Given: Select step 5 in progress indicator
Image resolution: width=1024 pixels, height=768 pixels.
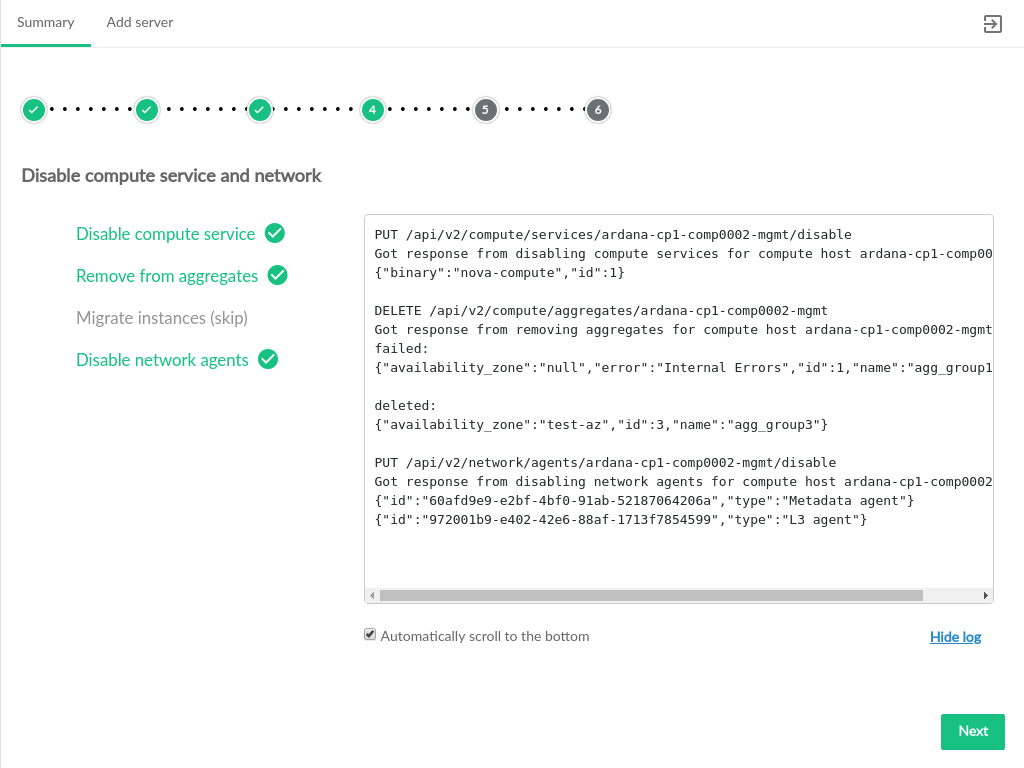Looking at the screenshot, I should [485, 109].
